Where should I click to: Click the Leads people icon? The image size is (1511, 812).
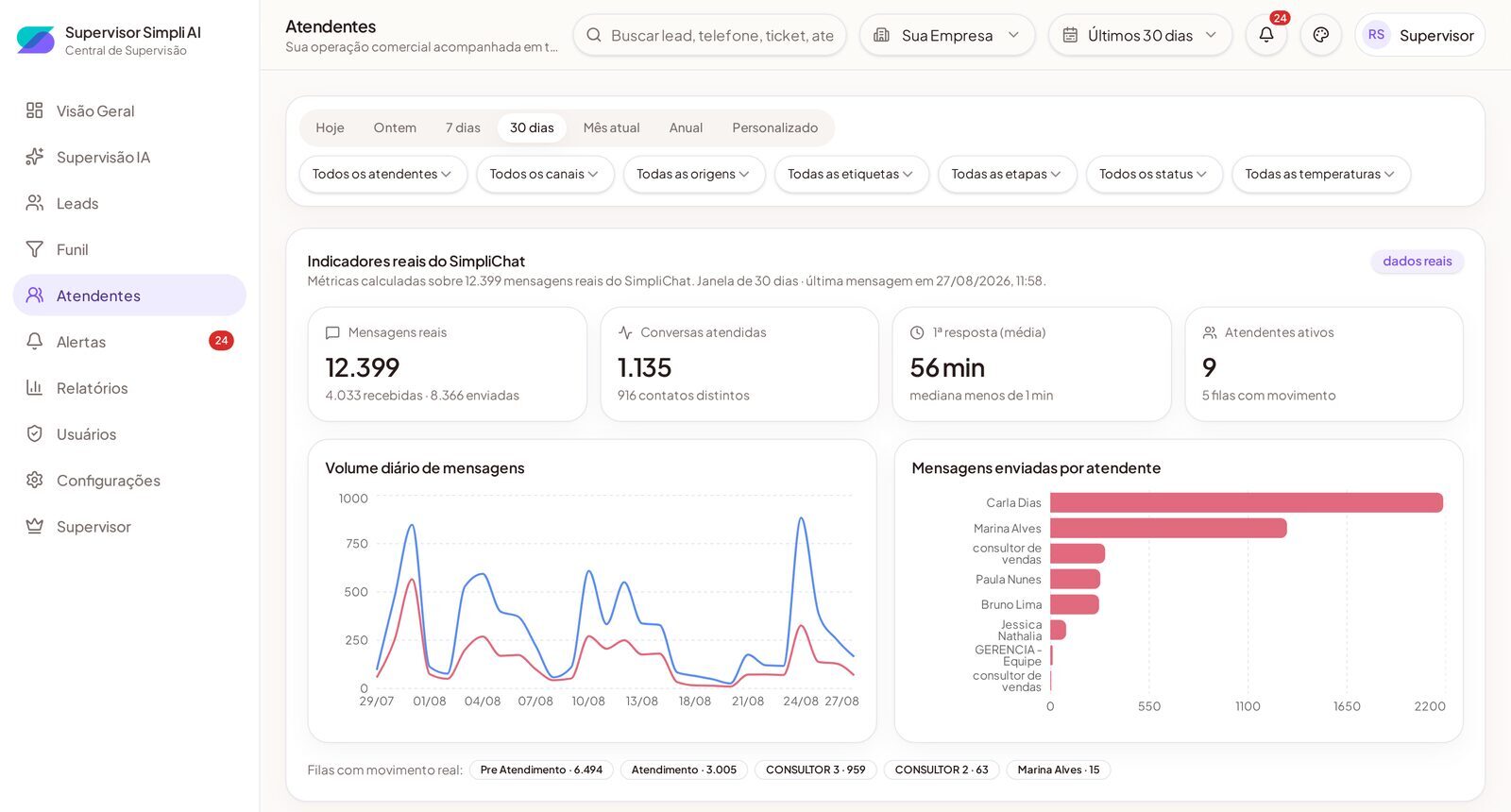click(34, 203)
